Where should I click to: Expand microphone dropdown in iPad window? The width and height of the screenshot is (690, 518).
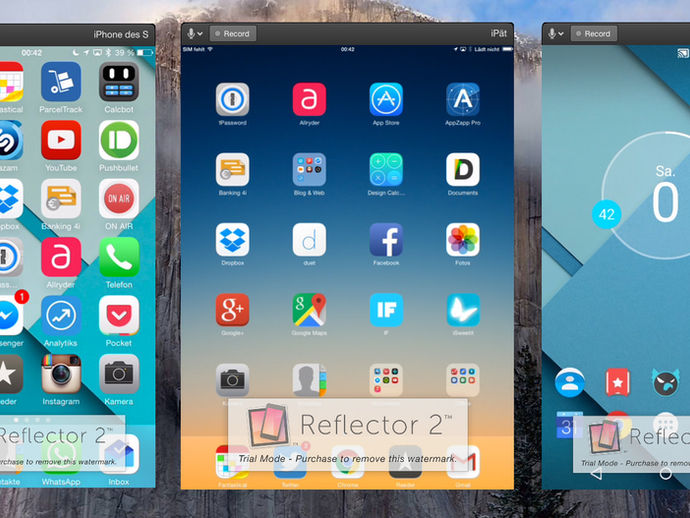195,33
